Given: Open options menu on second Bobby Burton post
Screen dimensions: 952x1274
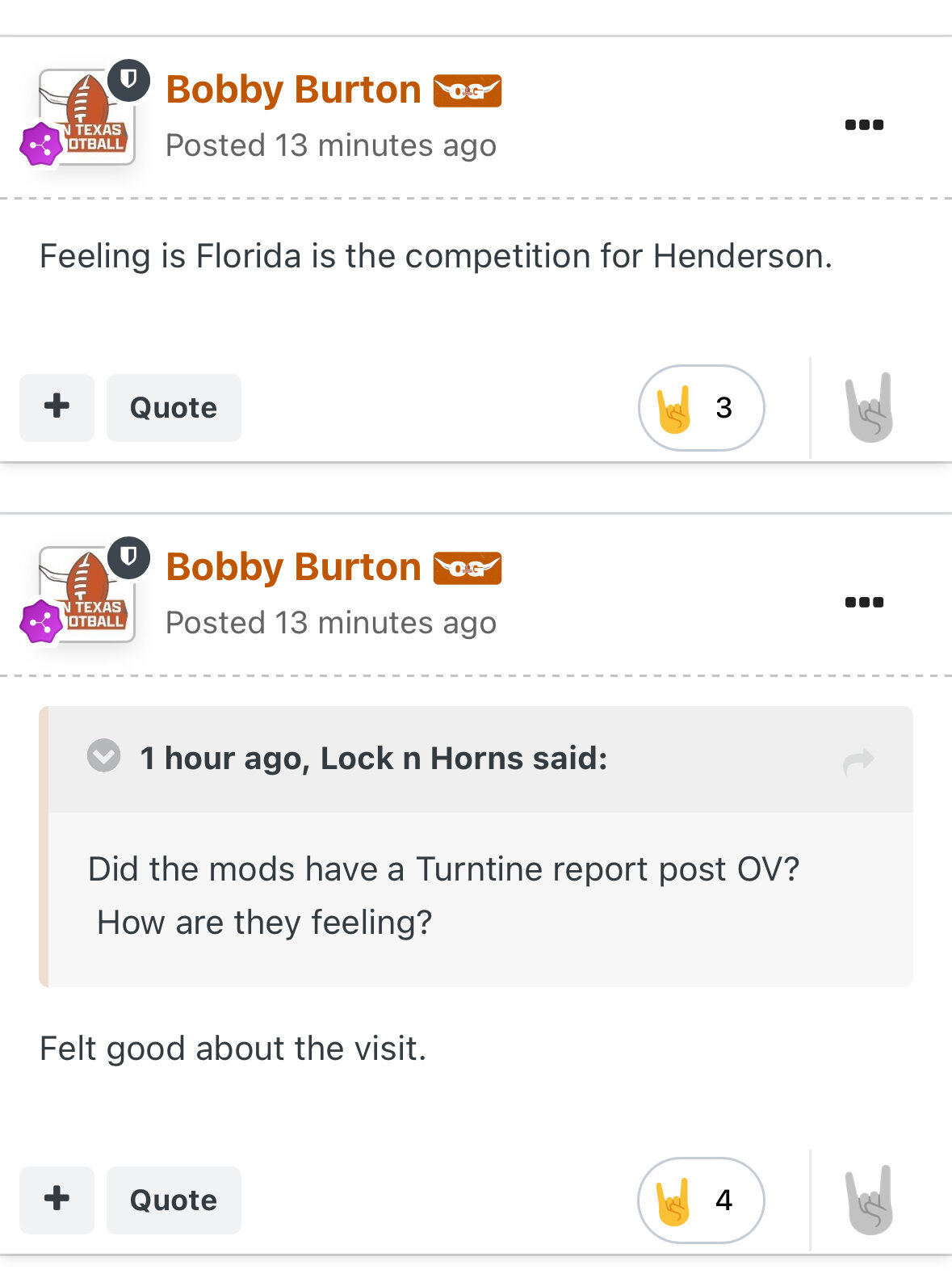Looking at the screenshot, I should pyautogui.click(x=864, y=602).
